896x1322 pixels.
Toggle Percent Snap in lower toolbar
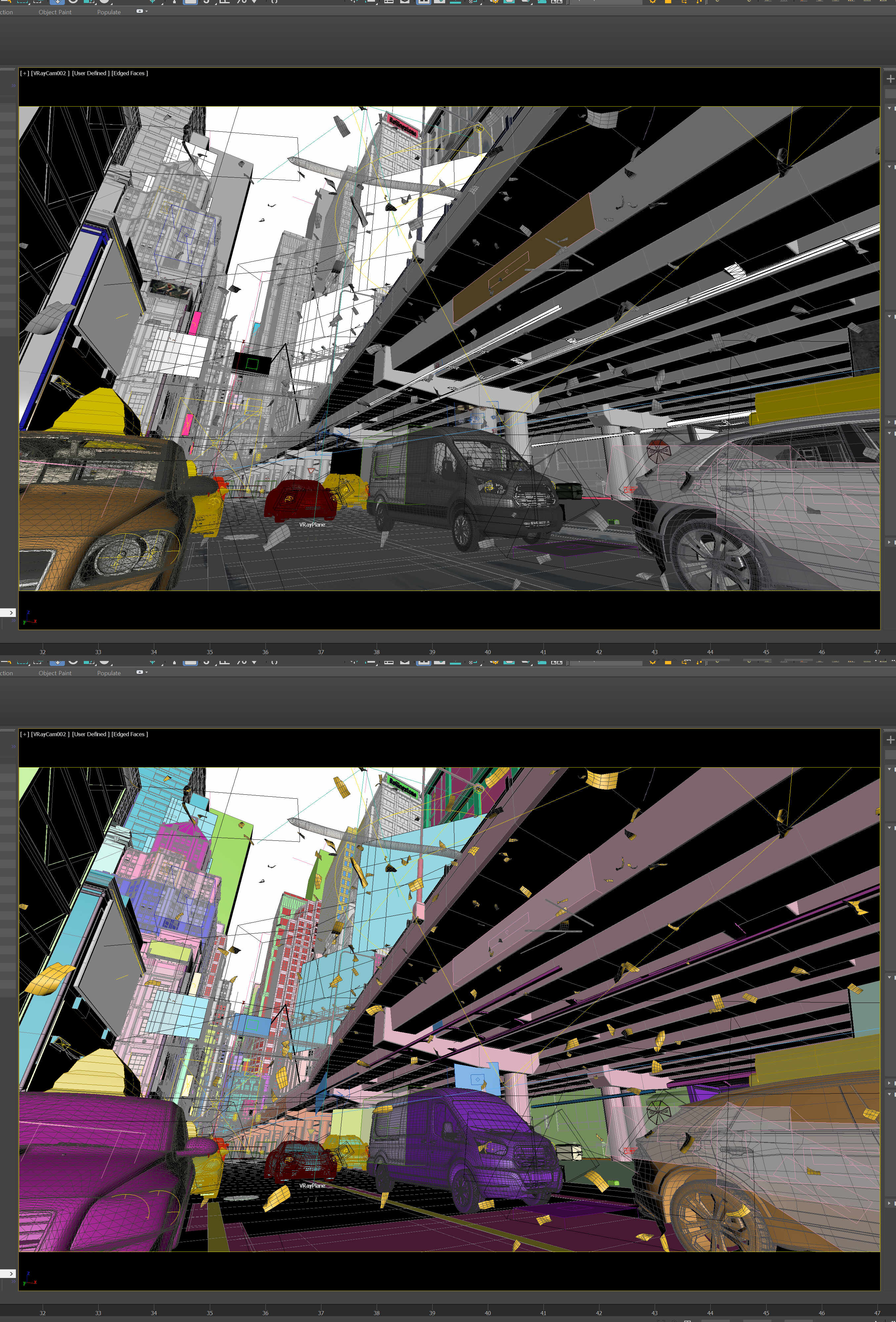(242, 662)
